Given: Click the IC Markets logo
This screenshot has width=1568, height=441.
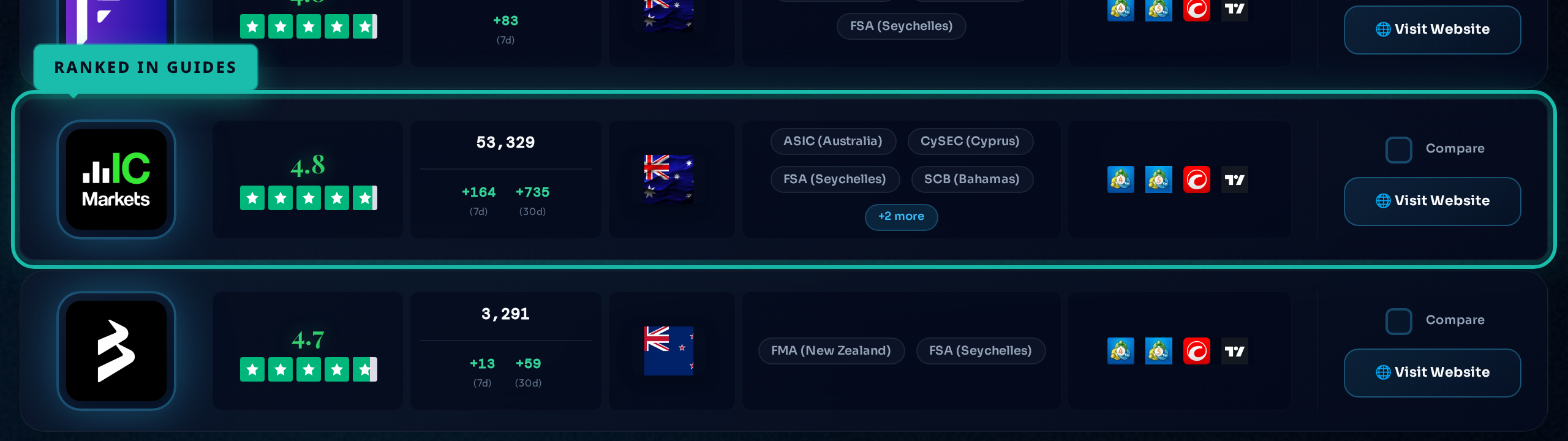Looking at the screenshot, I should 116,179.
